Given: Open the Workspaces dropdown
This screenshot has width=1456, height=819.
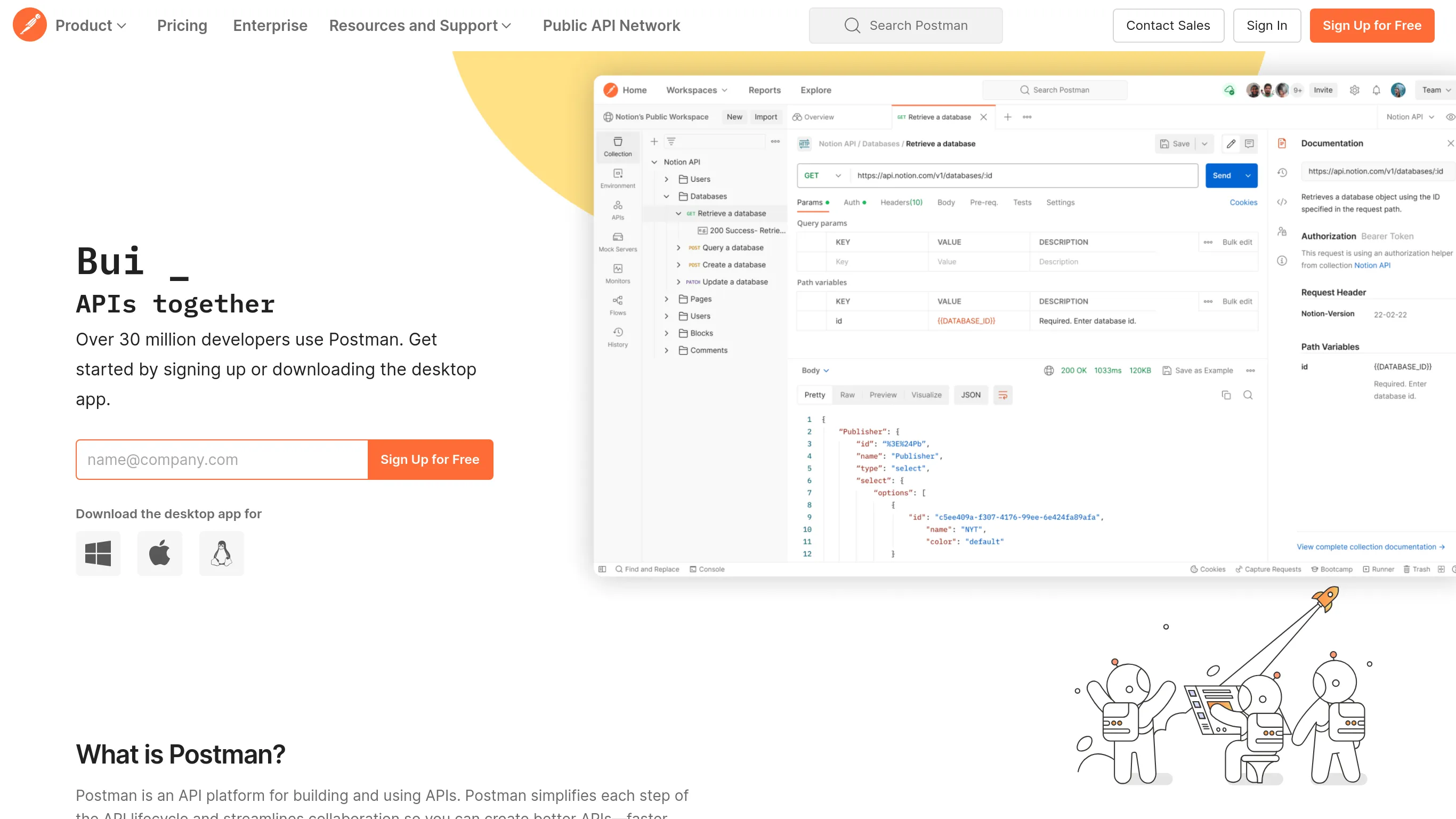Looking at the screenshot, I should [x=697, y=90].
